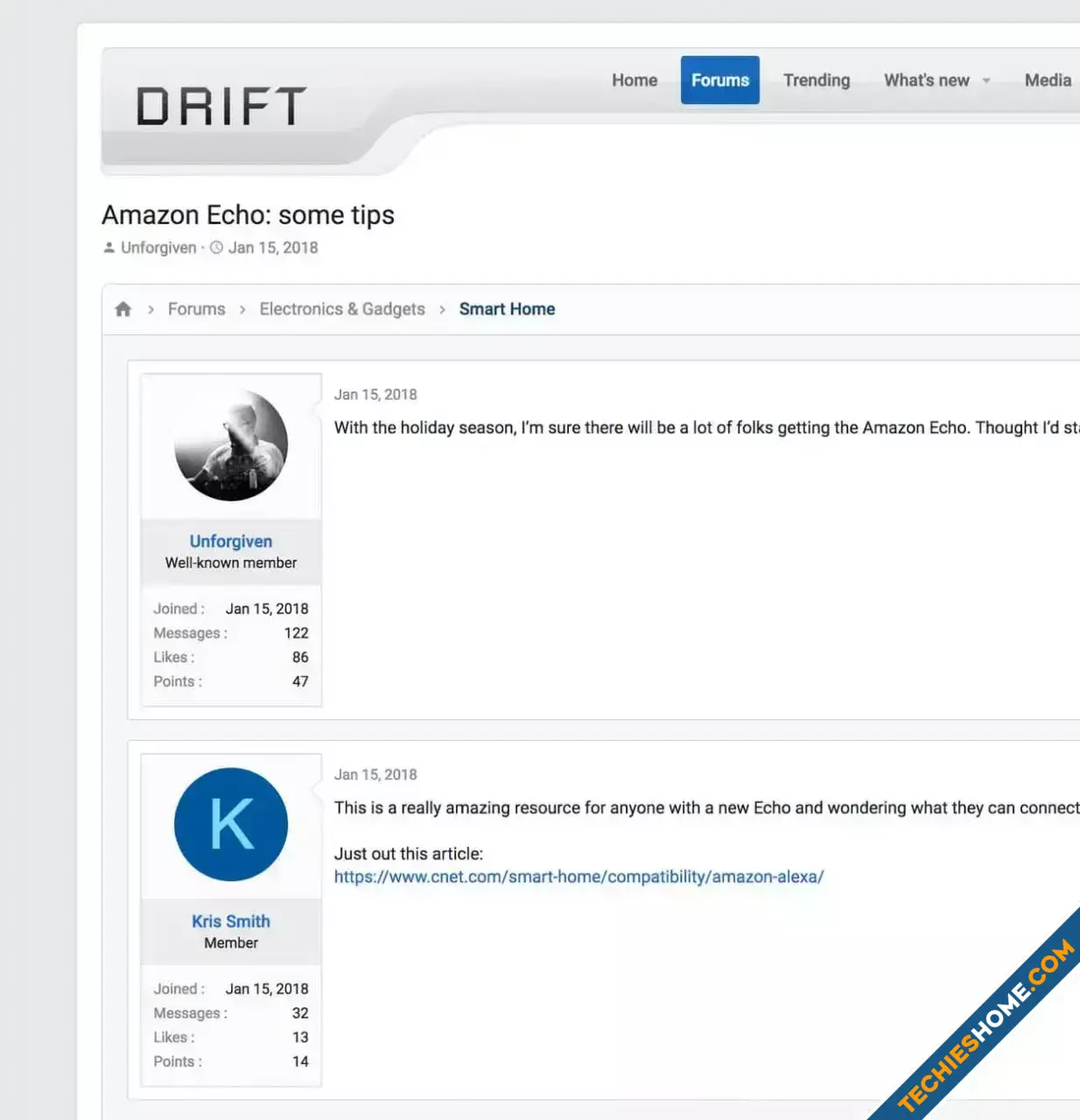Click Unforgiven's Messages count 122
This screenshot has height=1120, width=1080.
[x=297, y=633]
